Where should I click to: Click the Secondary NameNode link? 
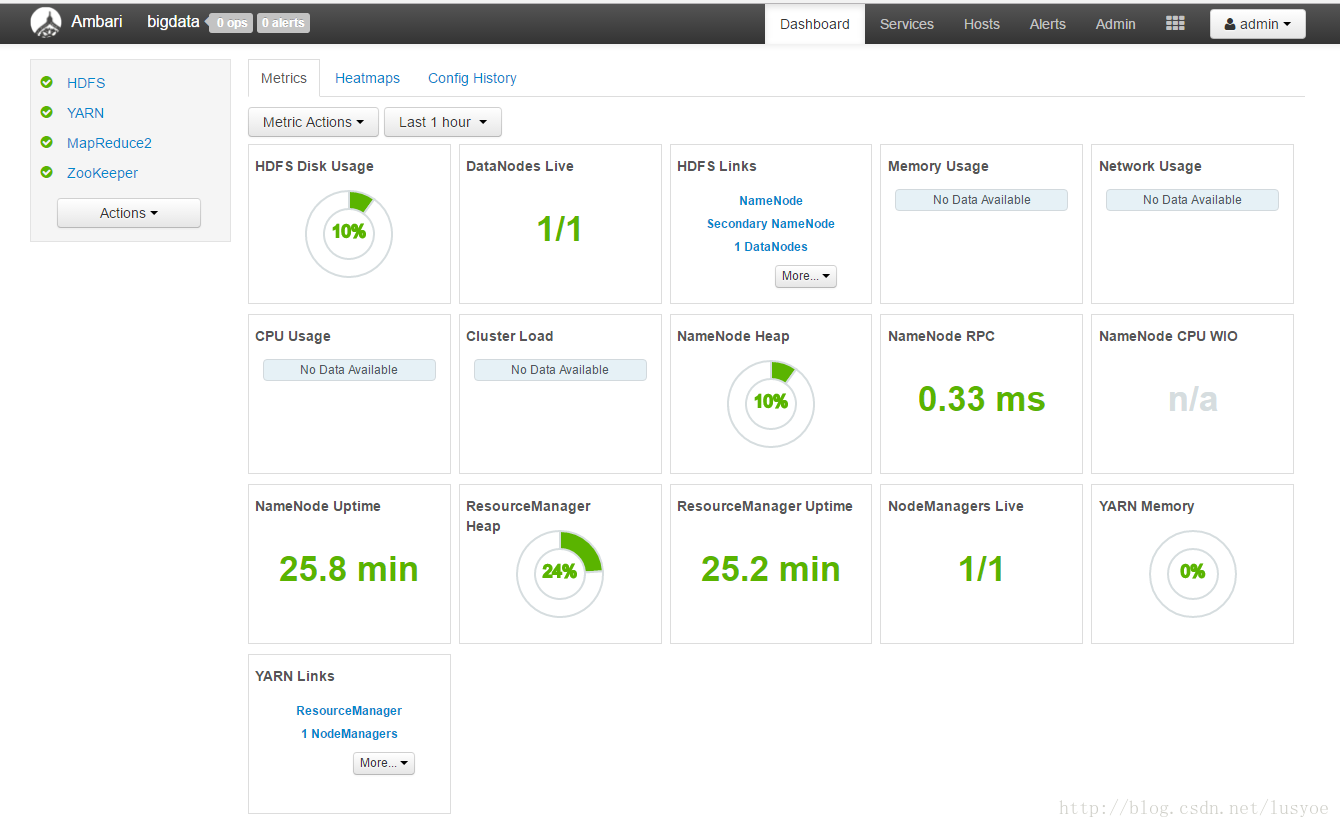point(771,224)
